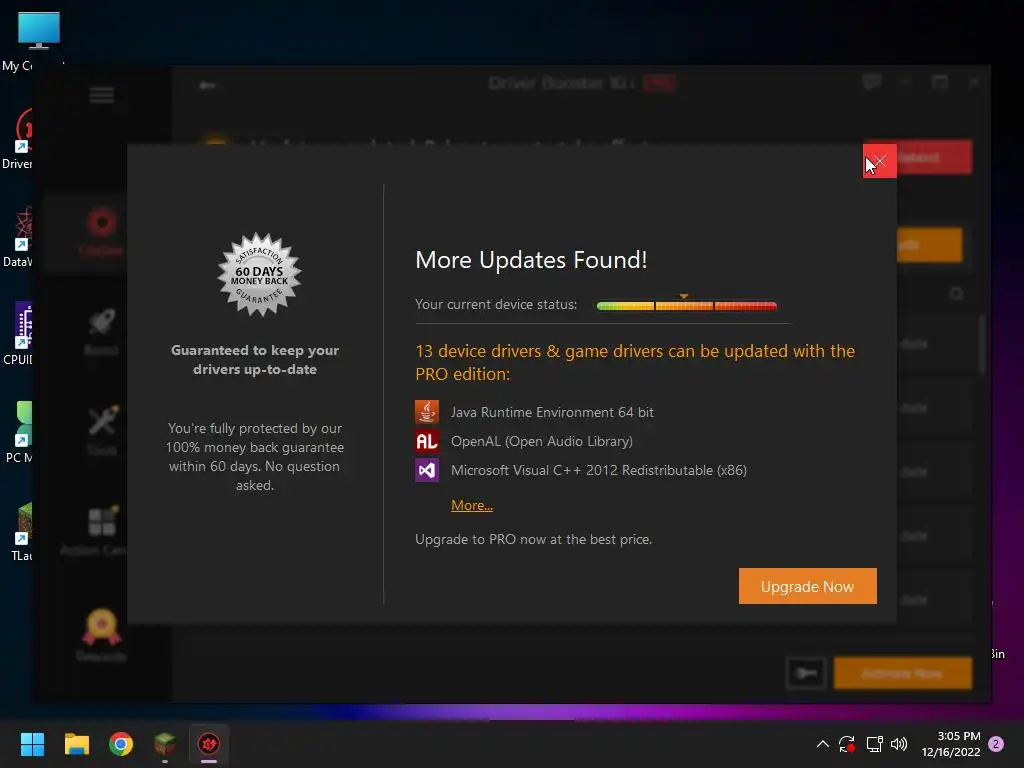Open the taskbar clock and date
The image size is (1024, 768).
coord(951,744)
